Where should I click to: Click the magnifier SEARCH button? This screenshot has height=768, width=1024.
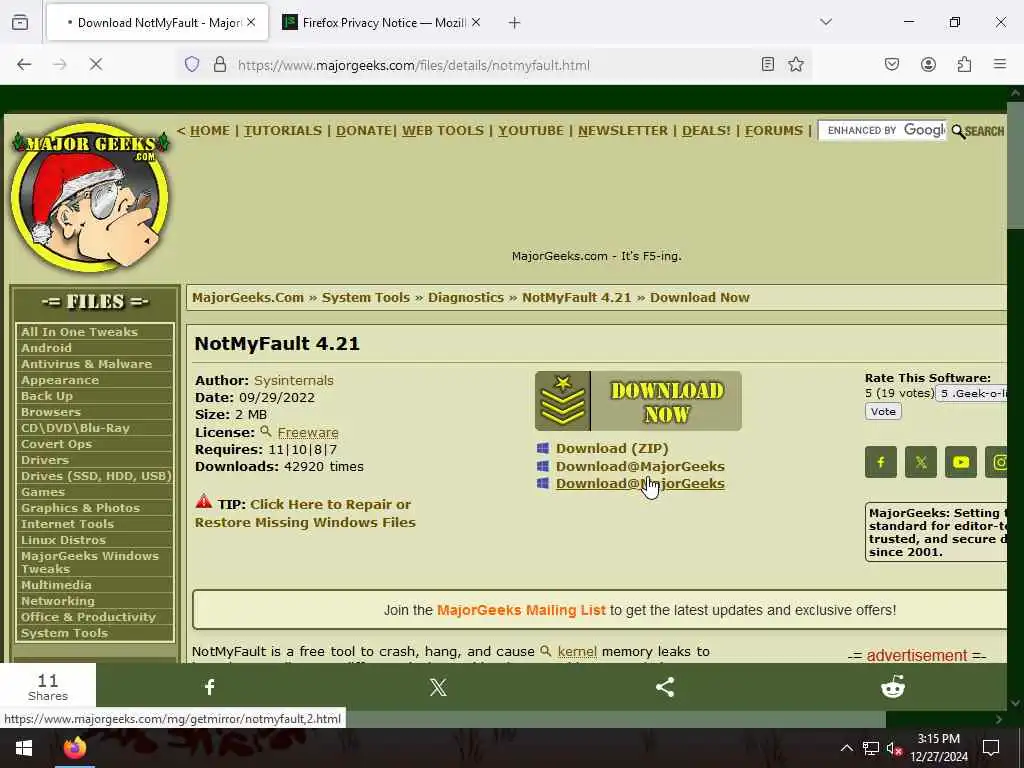coord(978,131)
